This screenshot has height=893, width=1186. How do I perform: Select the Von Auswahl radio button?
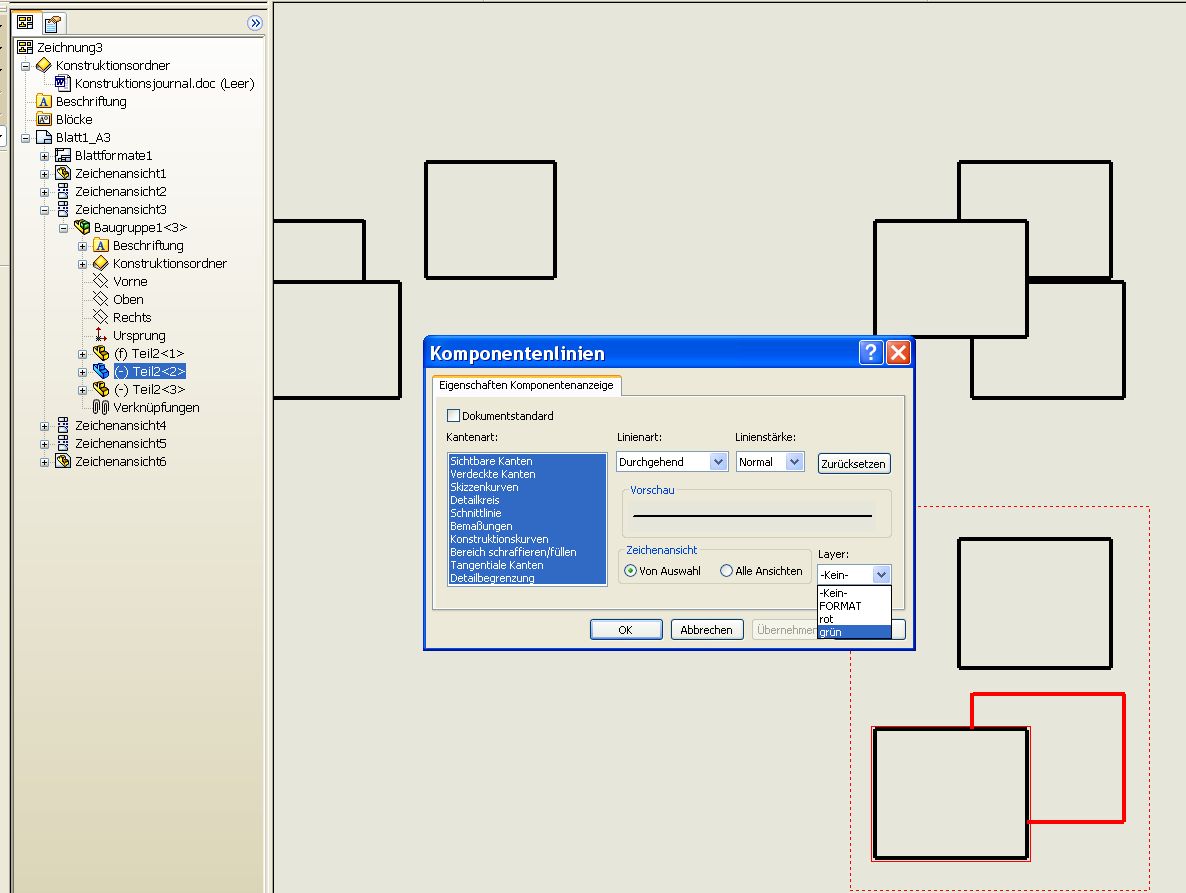pyautogui.click(x=630, y=571)
